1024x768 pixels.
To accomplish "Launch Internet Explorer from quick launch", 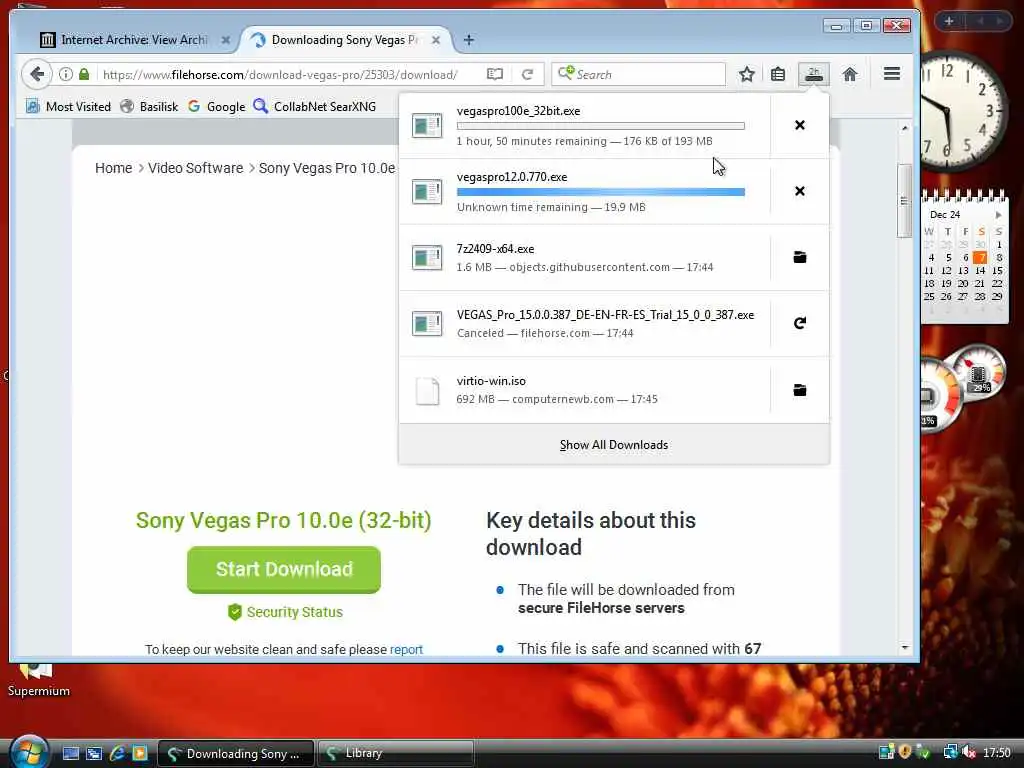I will (x=118, y=753).
